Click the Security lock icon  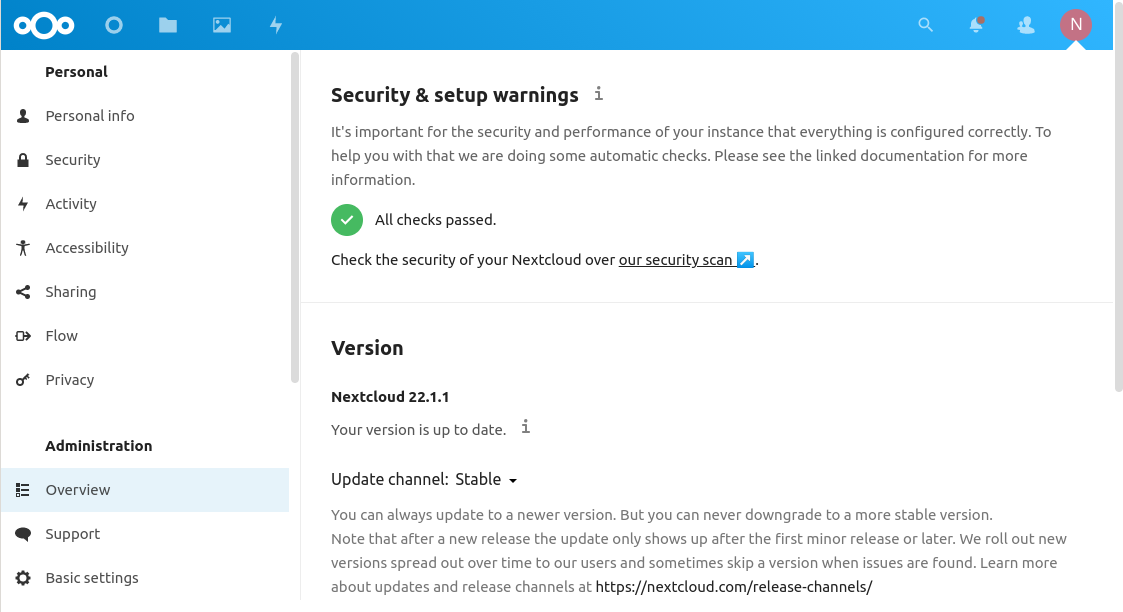coord(23,160)
